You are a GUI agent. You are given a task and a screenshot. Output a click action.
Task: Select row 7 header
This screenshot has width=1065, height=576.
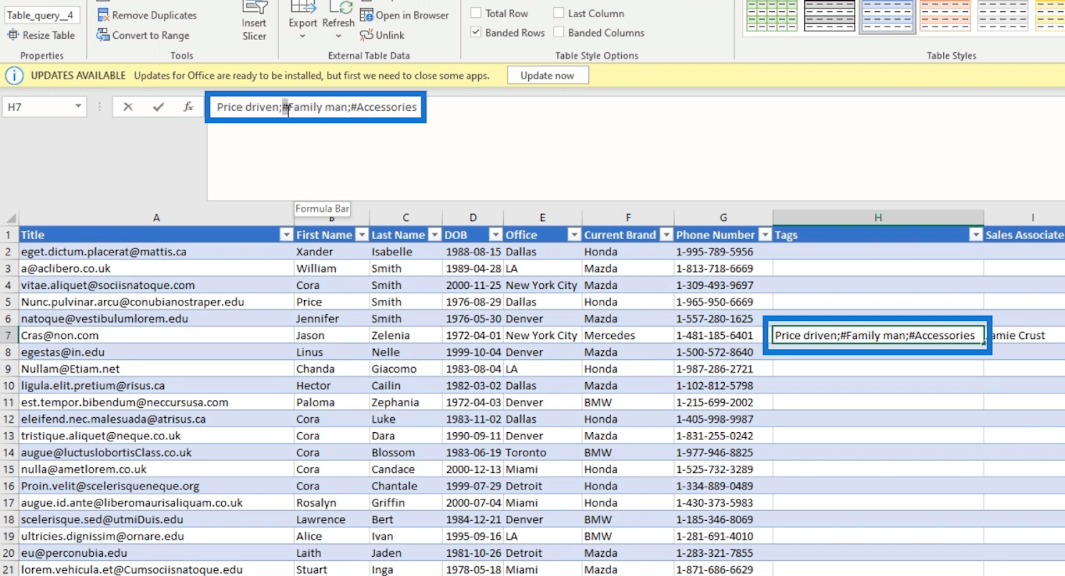pos(9,336)
